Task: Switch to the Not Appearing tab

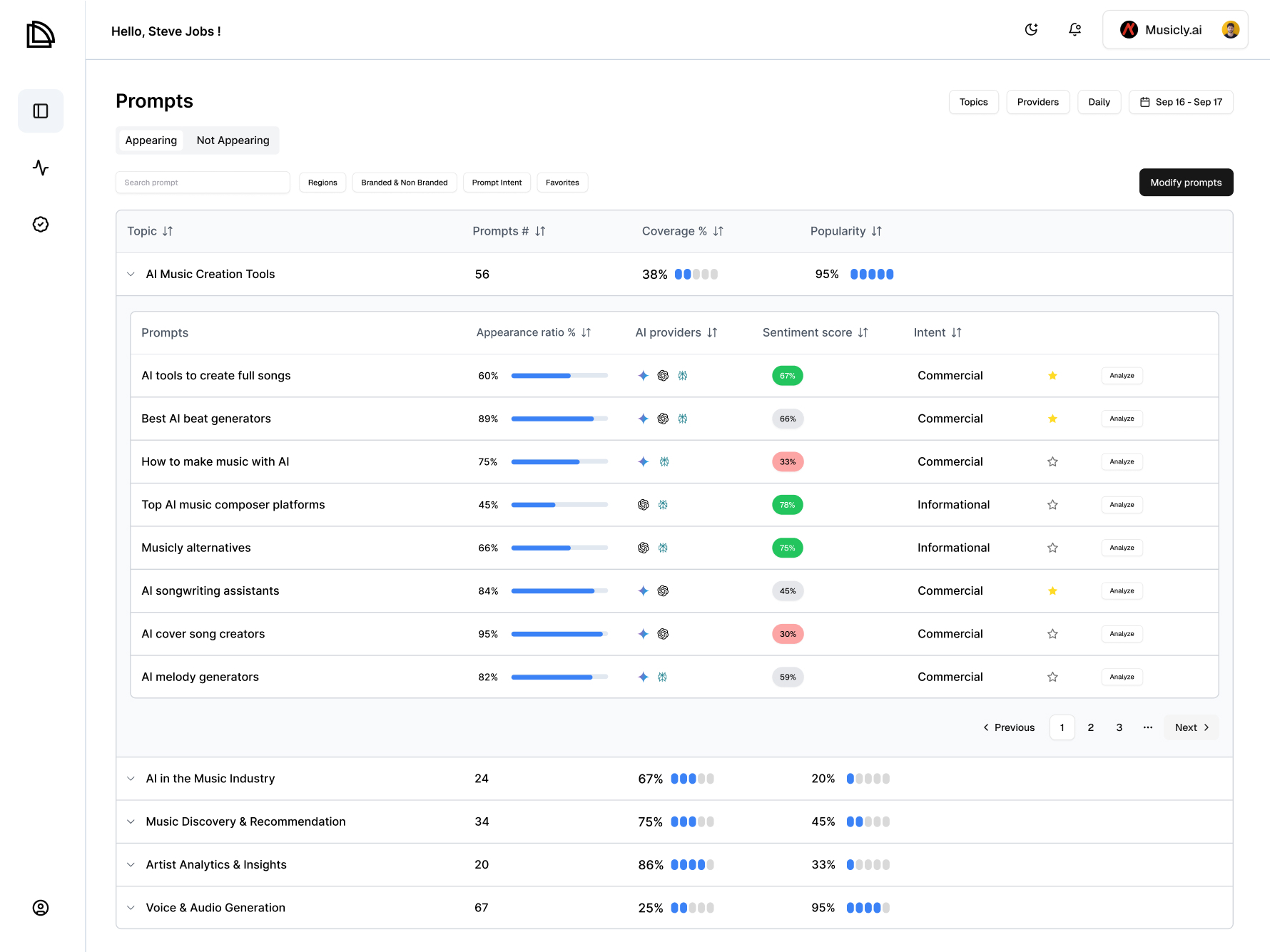Action: (x=233, y=140)
